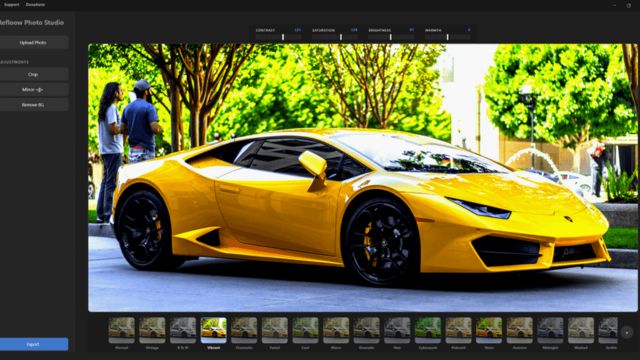Click the Saturation slider handle
640x360 pixels.
pos(341,37)
